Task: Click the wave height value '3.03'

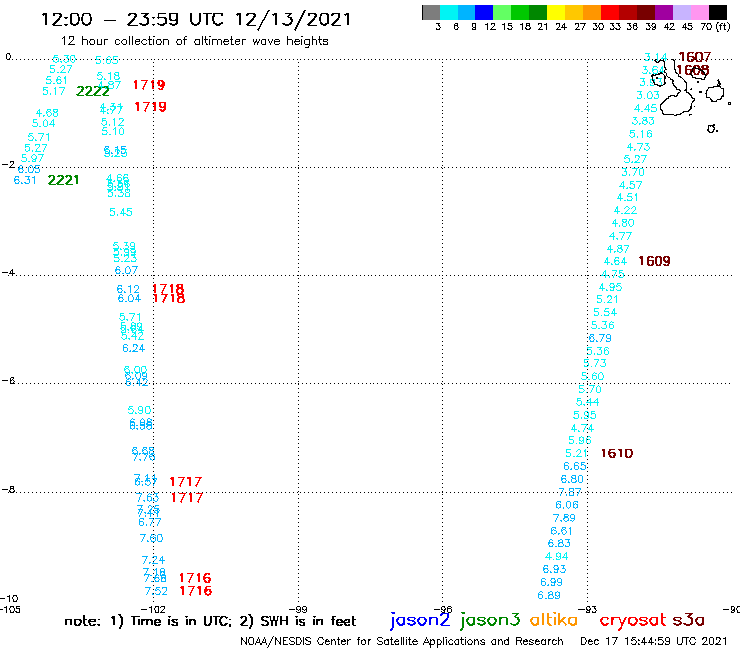Action: (648, 95)
